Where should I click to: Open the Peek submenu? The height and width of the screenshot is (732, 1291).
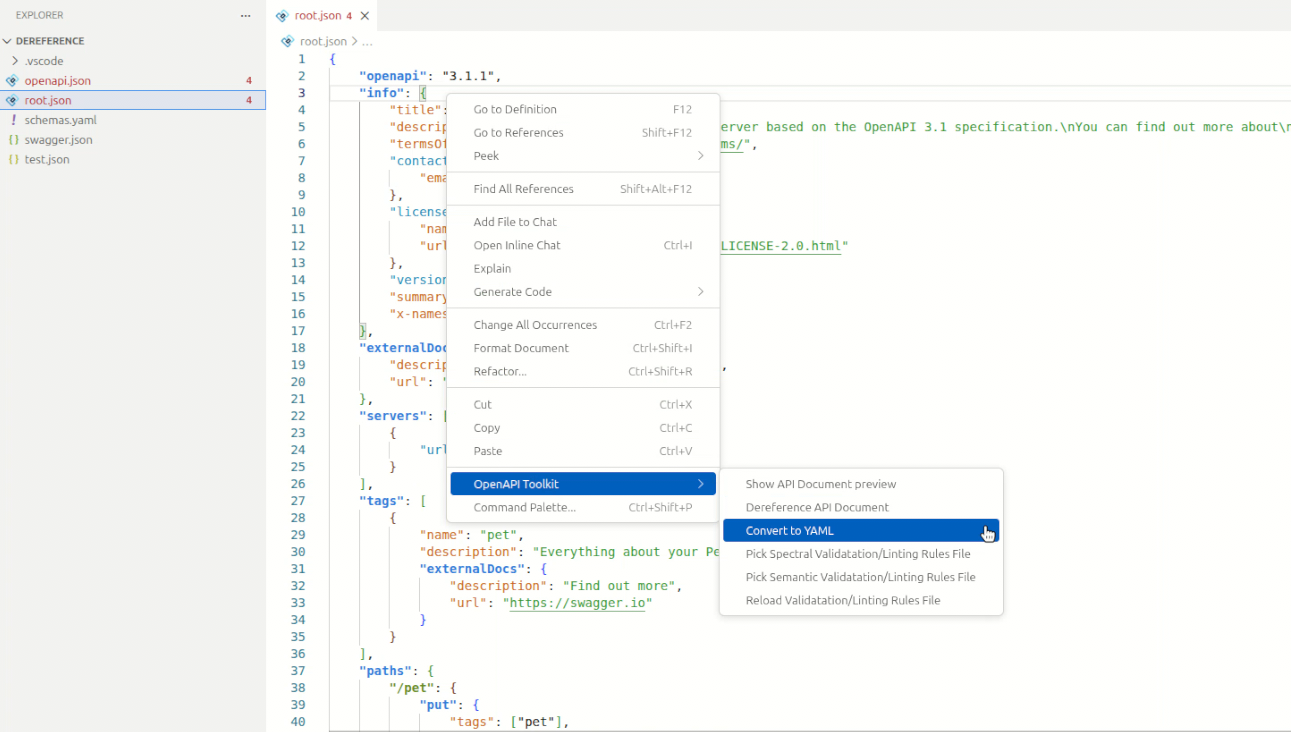(486, 156)
